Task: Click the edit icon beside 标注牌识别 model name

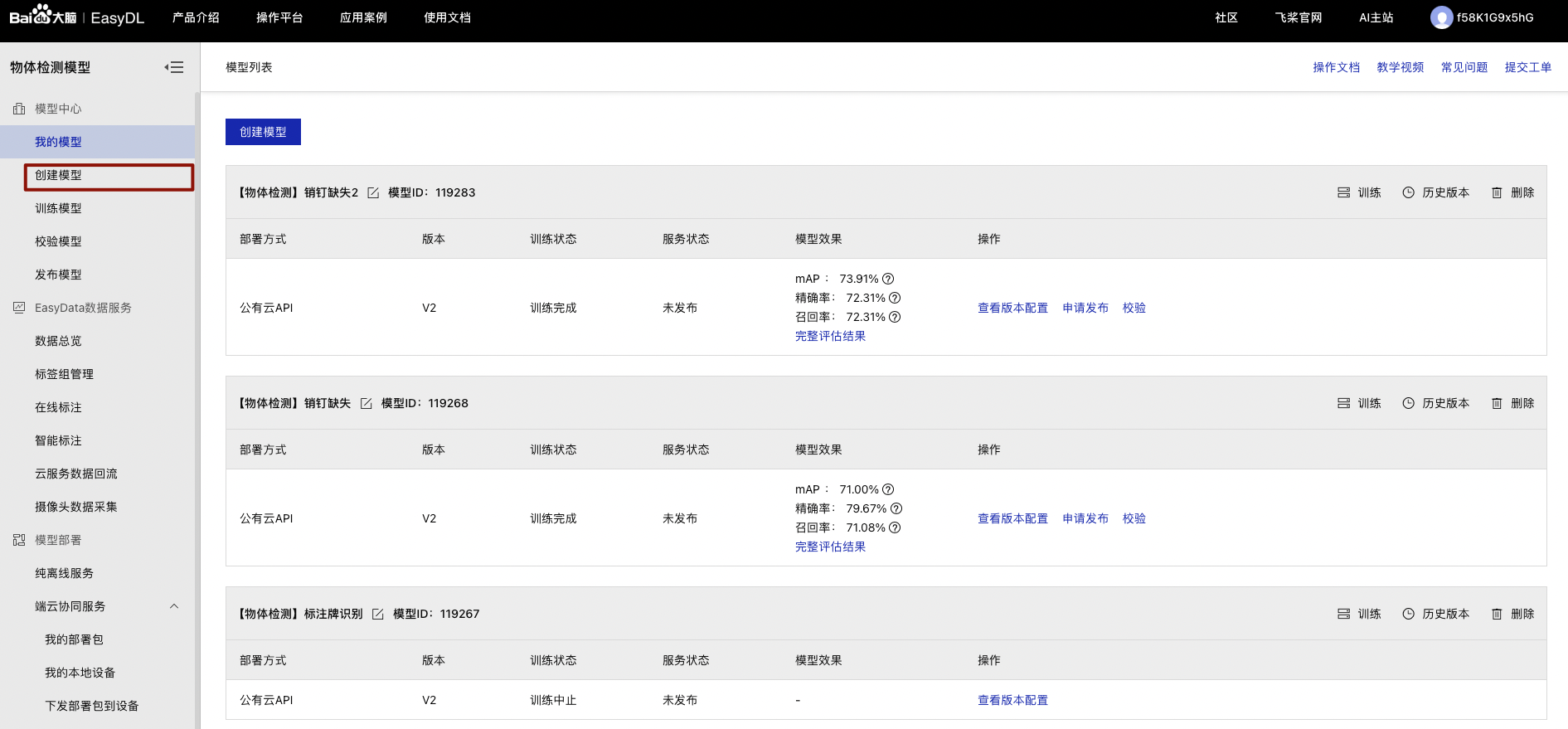Action: (x=378, y=614)
